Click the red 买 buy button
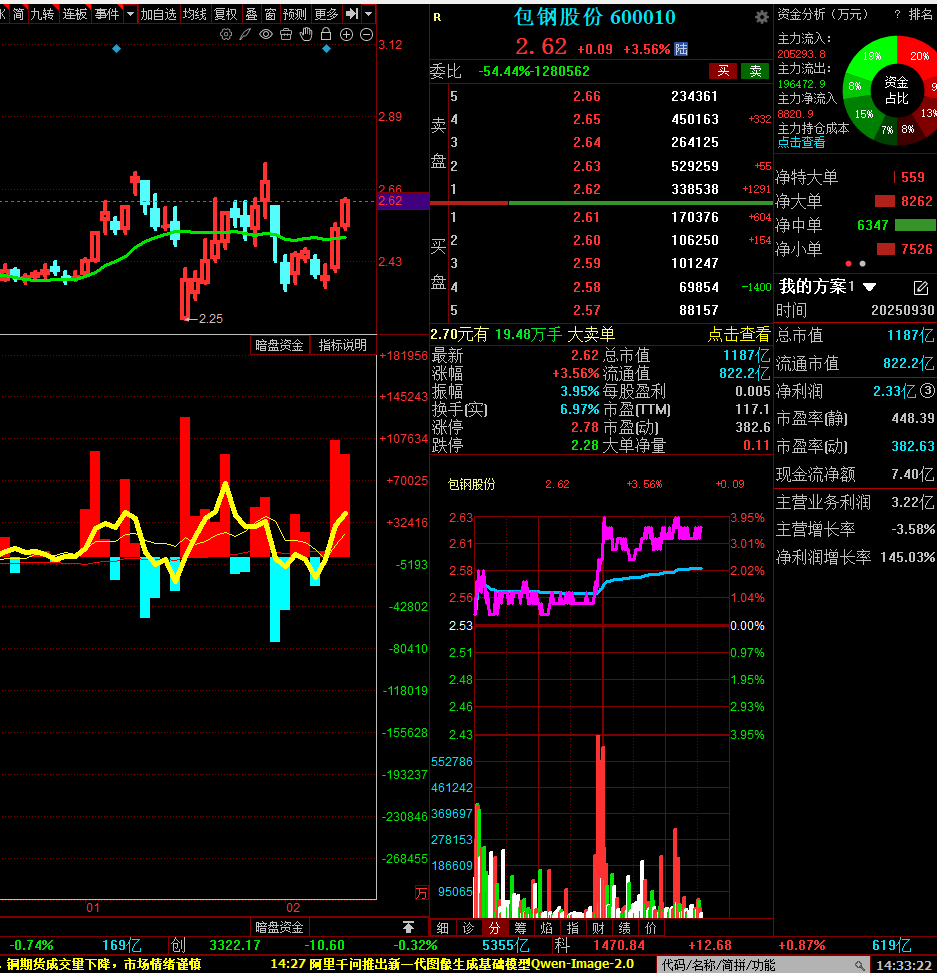The width and height of the screenshot is (937, 973). click(723, 71)
